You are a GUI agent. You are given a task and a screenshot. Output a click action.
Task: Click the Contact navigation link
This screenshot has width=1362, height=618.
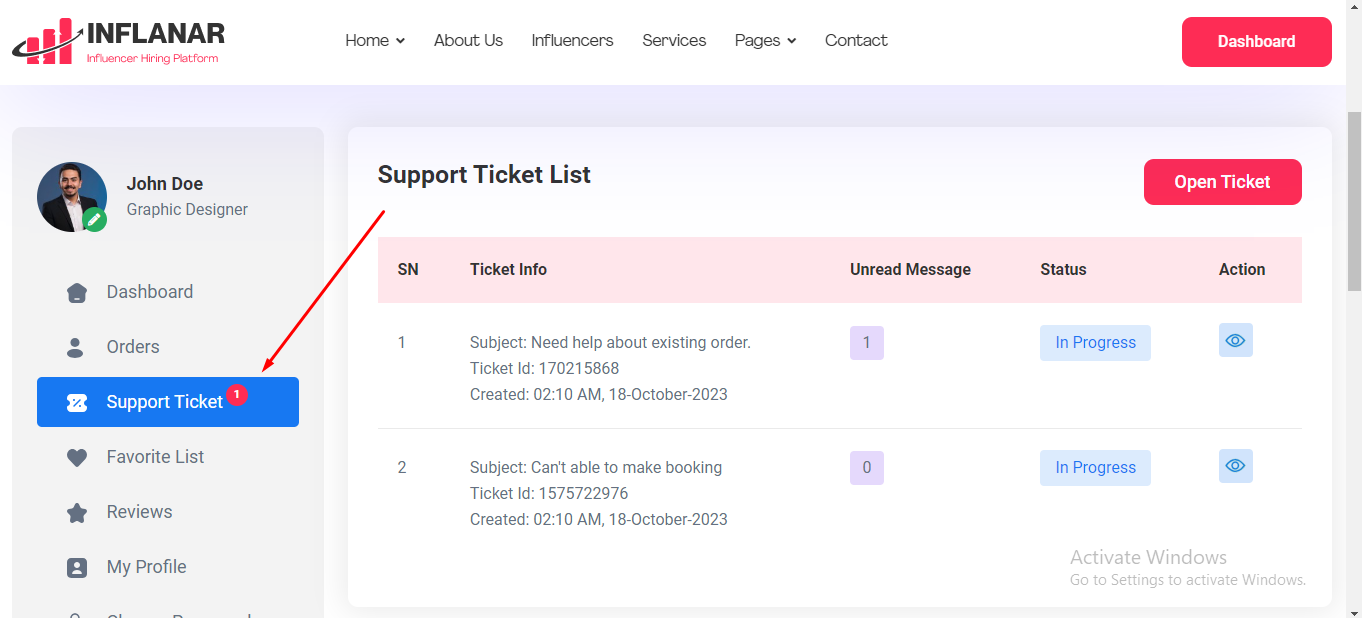point(856,41)
